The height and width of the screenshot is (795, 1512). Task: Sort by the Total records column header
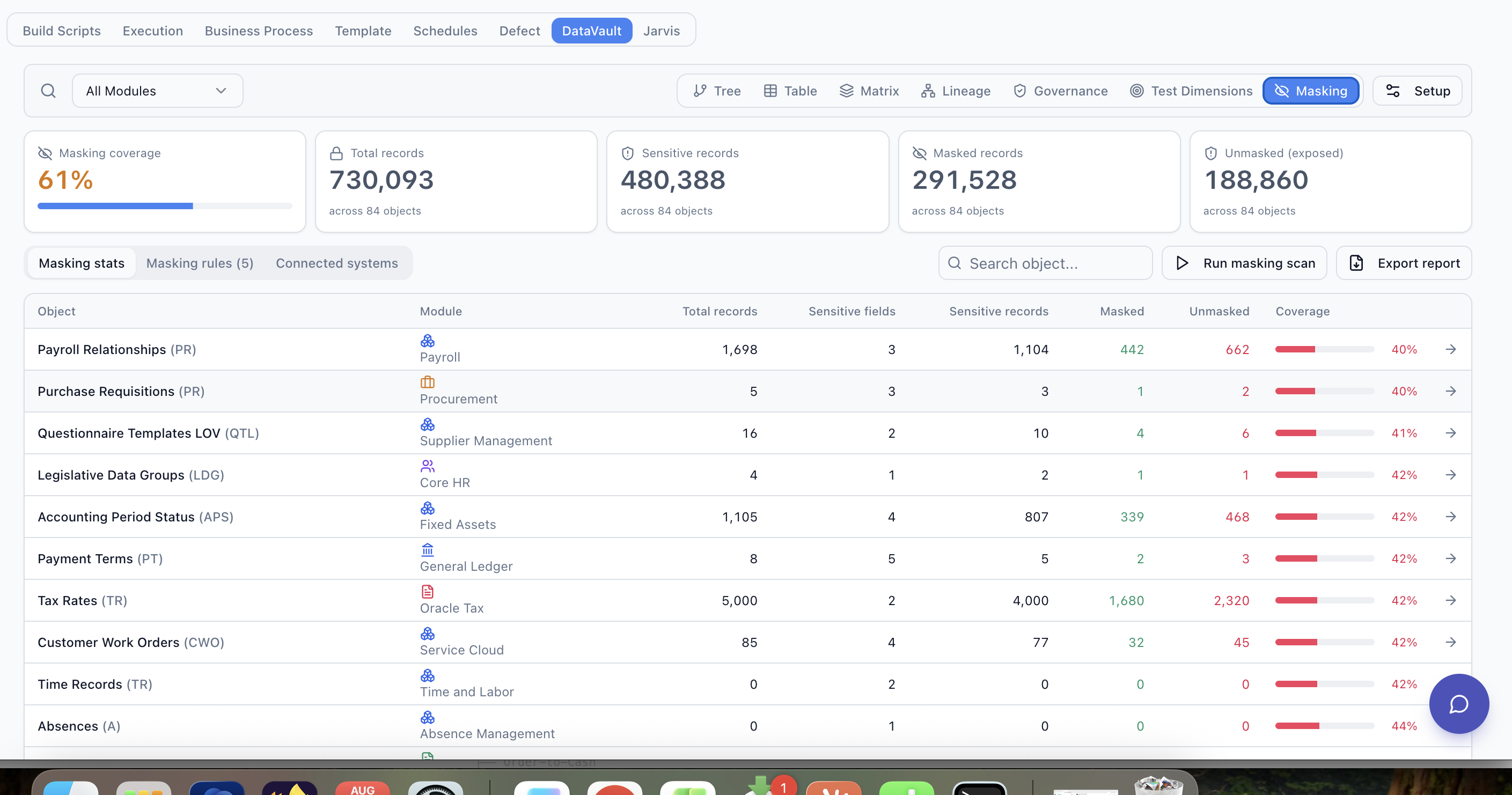[x=720, y=311]
